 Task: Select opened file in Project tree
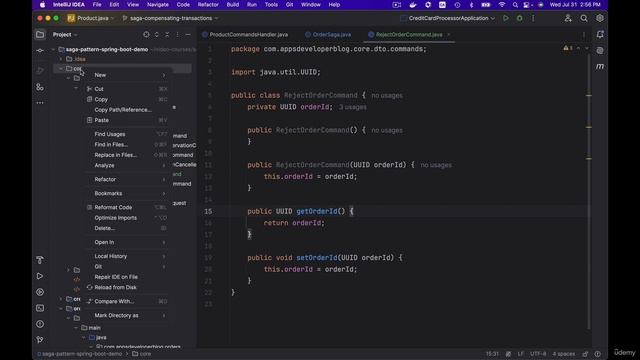(x=146, y=35)
